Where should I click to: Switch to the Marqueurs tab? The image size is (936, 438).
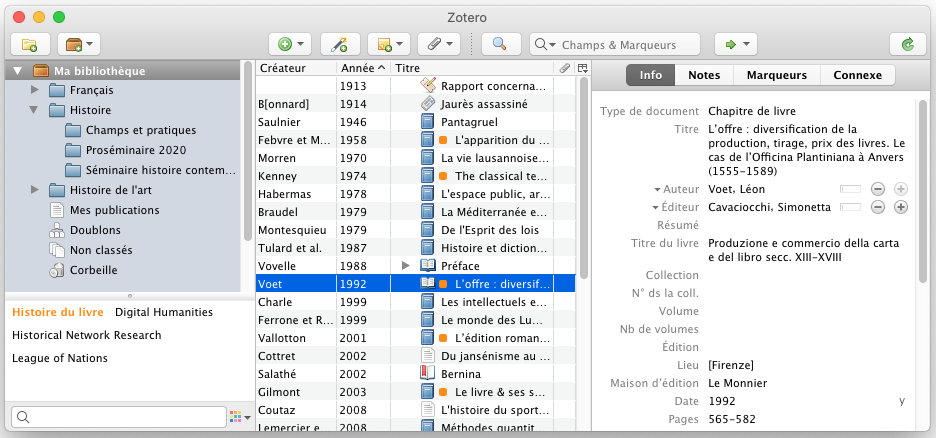click(777, 75)
